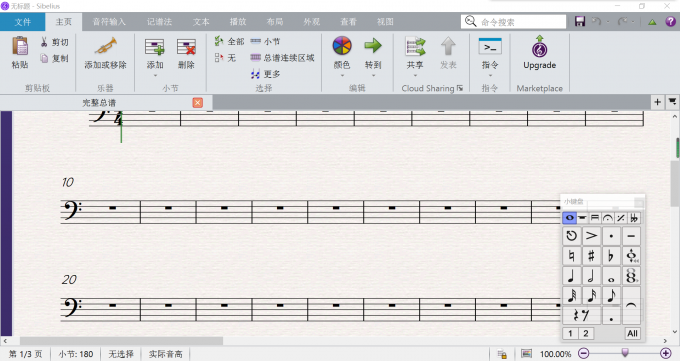Image resolution: width=680 pixels, height=361 pixels.
Task: Switch to the Note Input (音符输入) tab
Action: [109, 22]
